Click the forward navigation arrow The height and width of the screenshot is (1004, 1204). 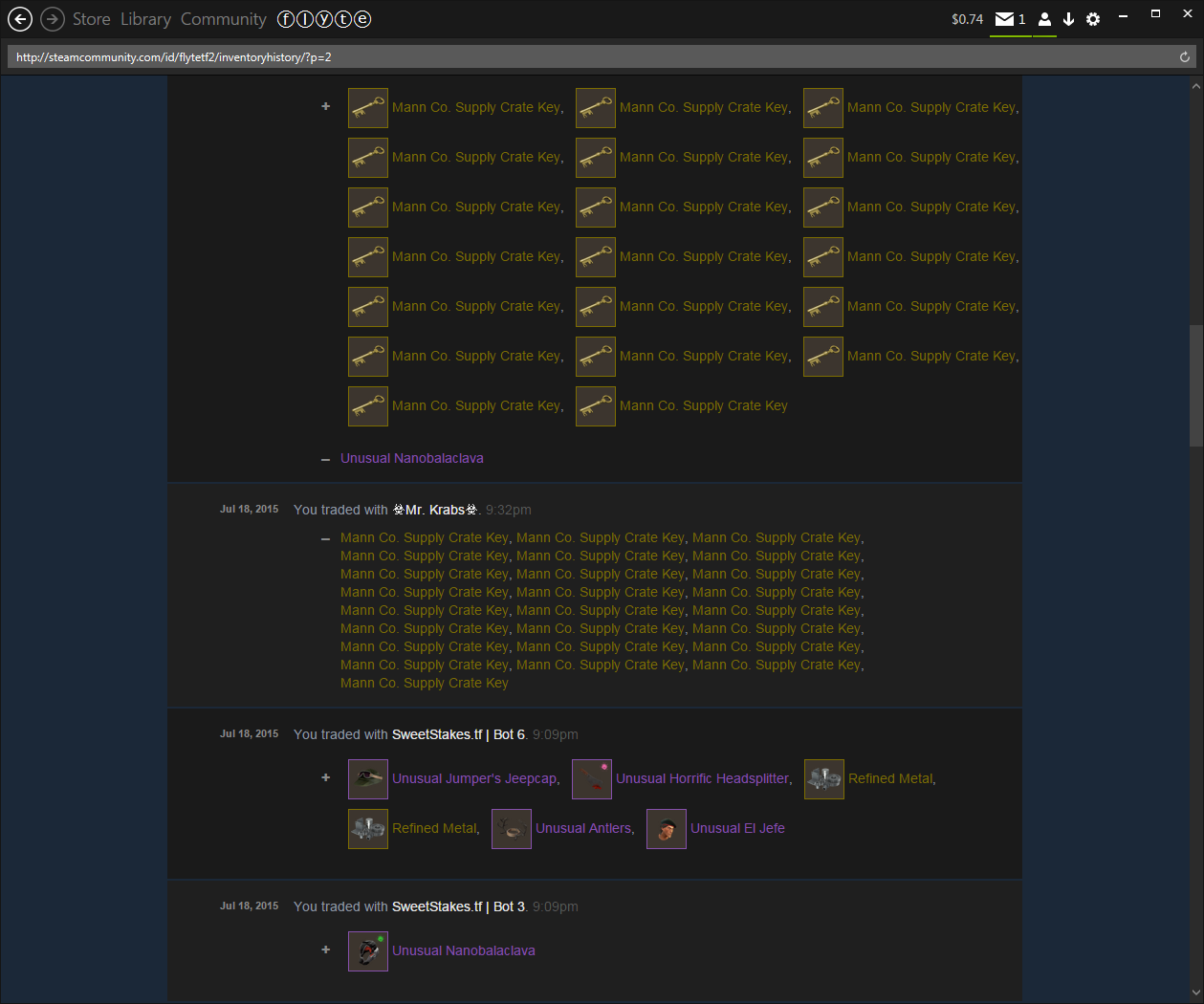pos(53,19)
